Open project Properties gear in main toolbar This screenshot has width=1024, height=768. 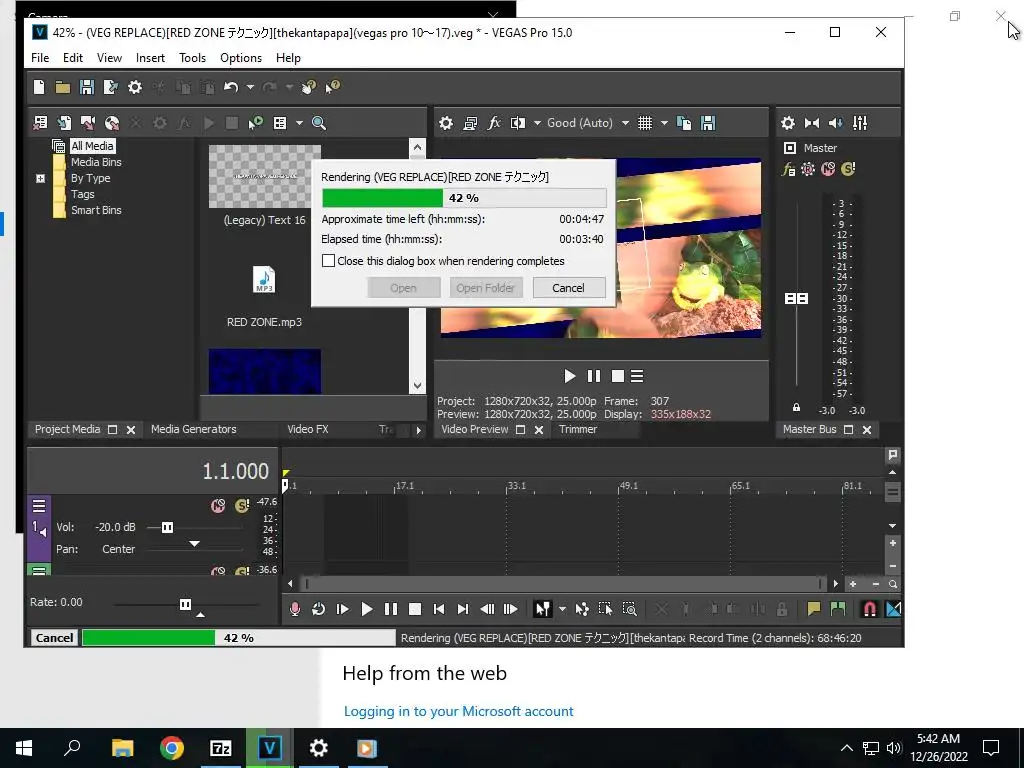coord(135,87)
